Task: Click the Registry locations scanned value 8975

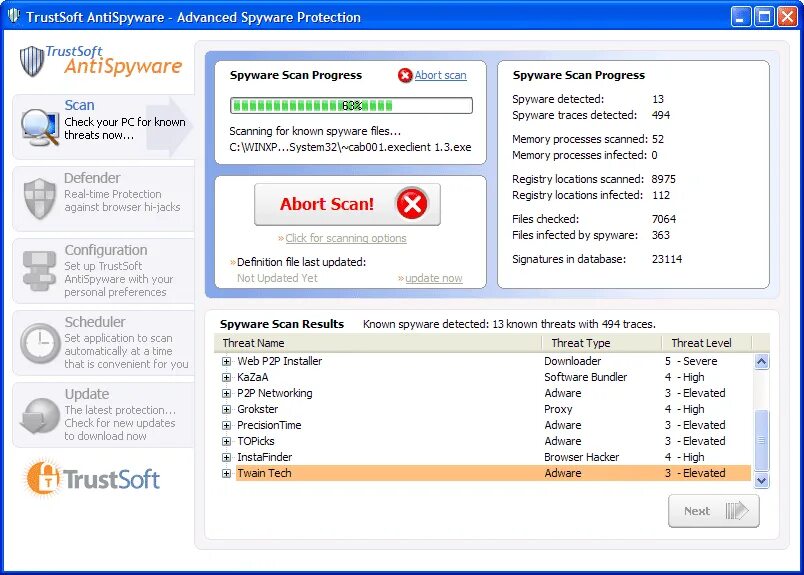Action: (664, 179)
